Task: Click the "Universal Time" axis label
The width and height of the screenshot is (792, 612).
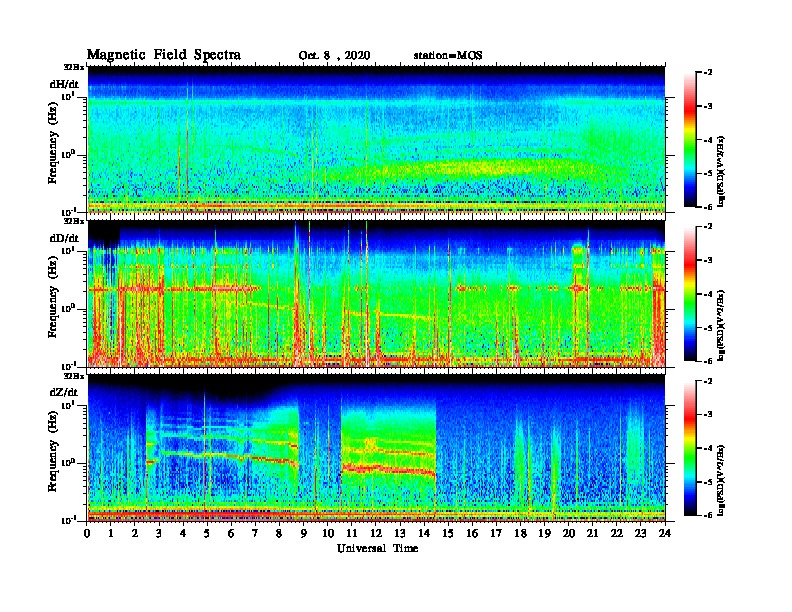Action: coord(377,548)
